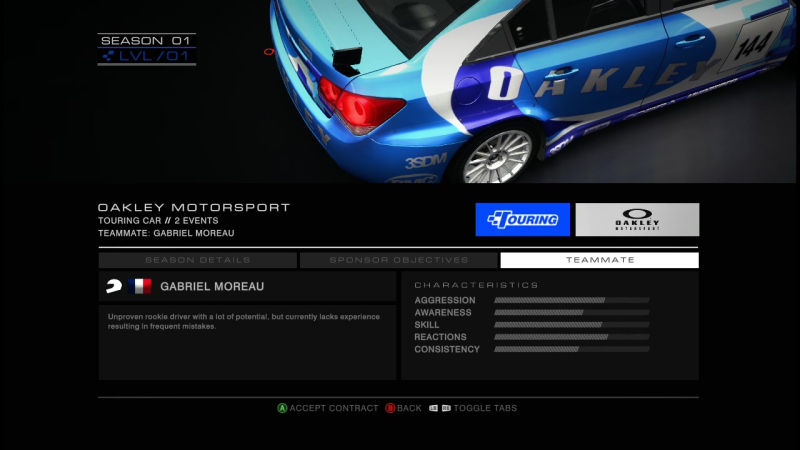The width and height of the screenshot is (800, 450).
Task: Click the Awareness stat bar
Action: tap(572, 312)
